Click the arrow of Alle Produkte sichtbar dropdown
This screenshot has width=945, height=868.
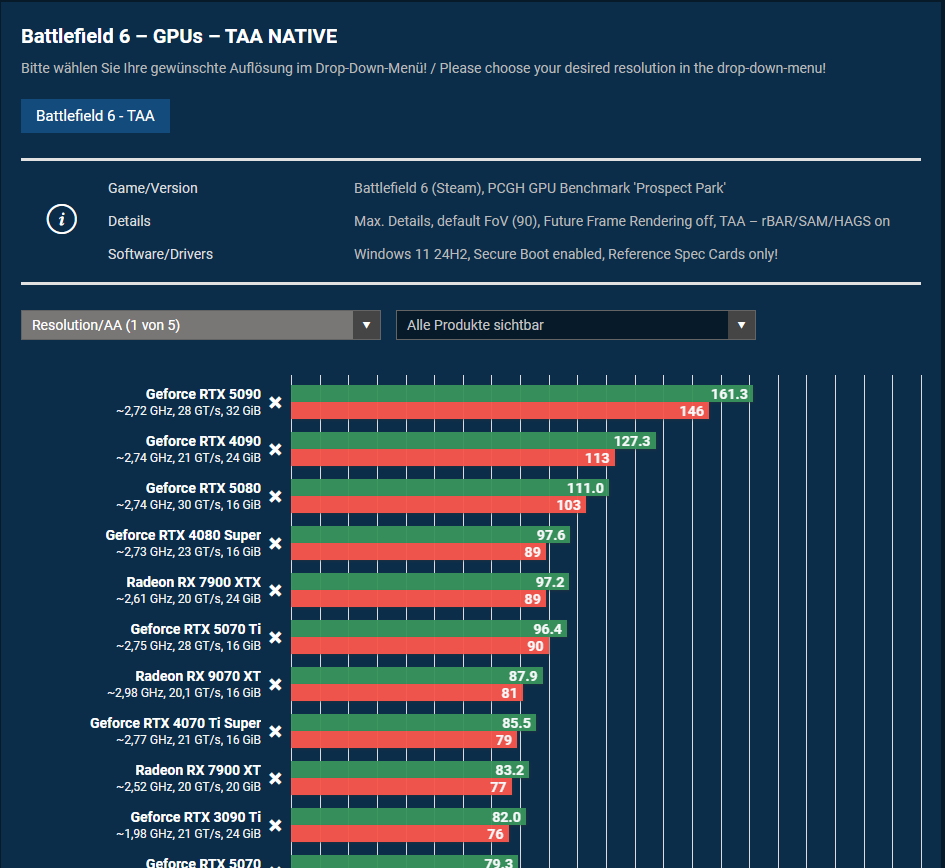tap(741, 326)
